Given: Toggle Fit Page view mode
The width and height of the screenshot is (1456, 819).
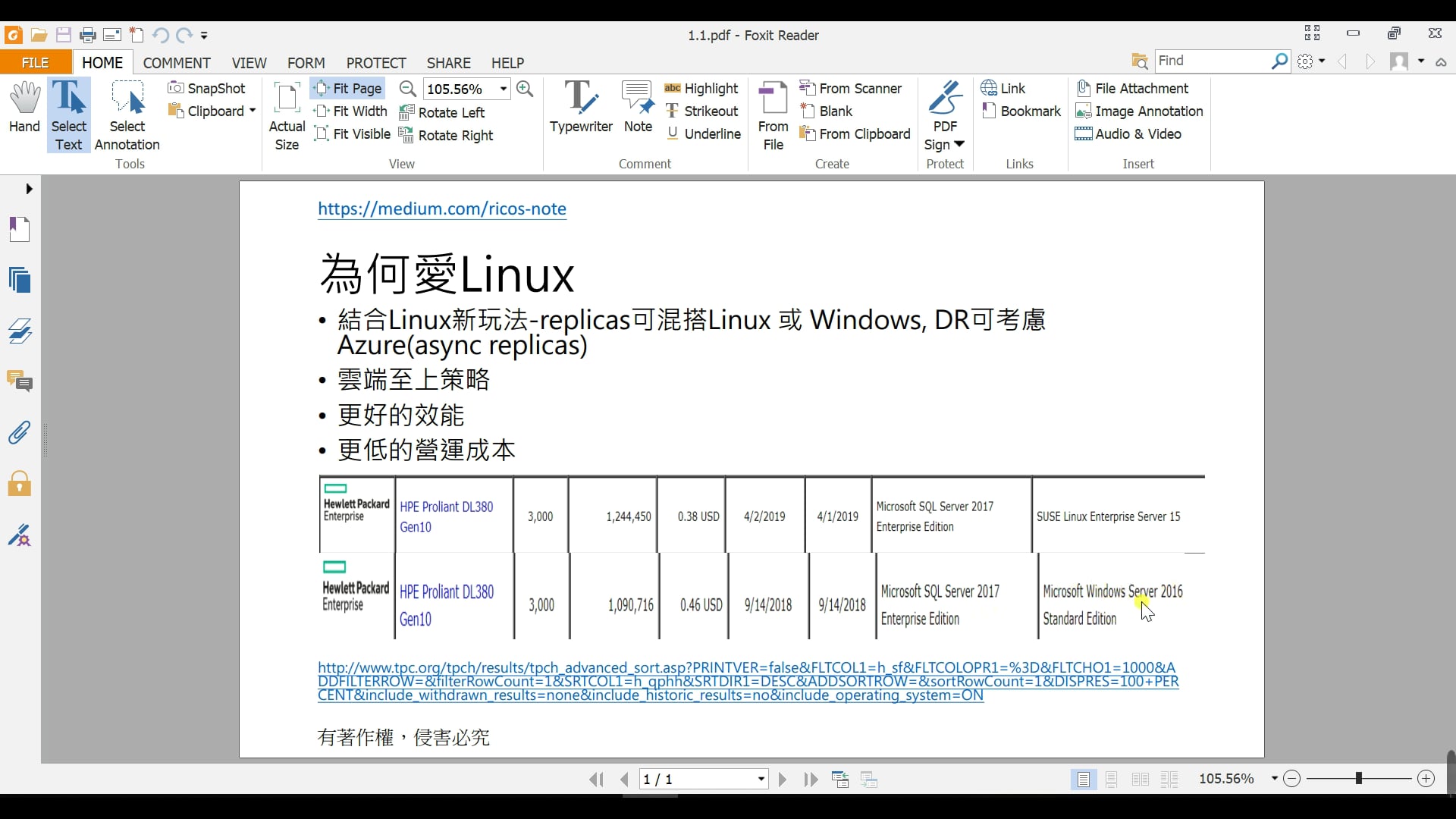Looking at the screenshot, I should pos(347,88).
